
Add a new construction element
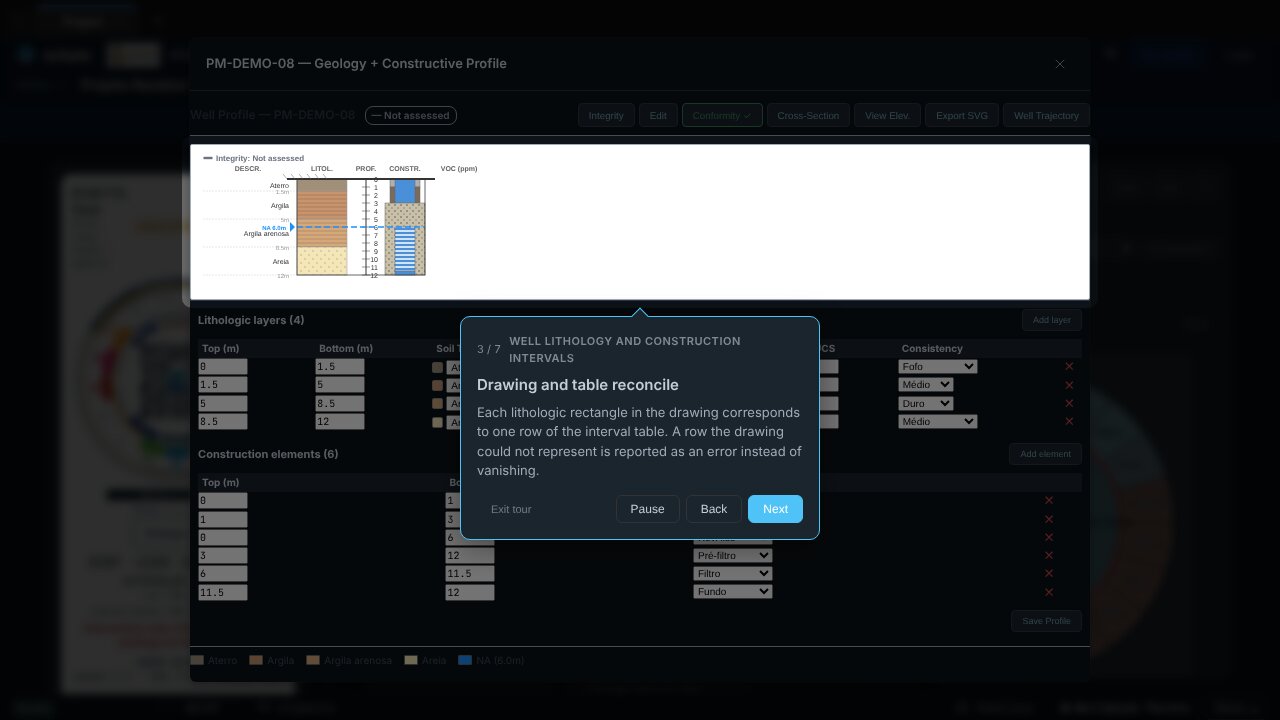click(x=1045, y=454)
